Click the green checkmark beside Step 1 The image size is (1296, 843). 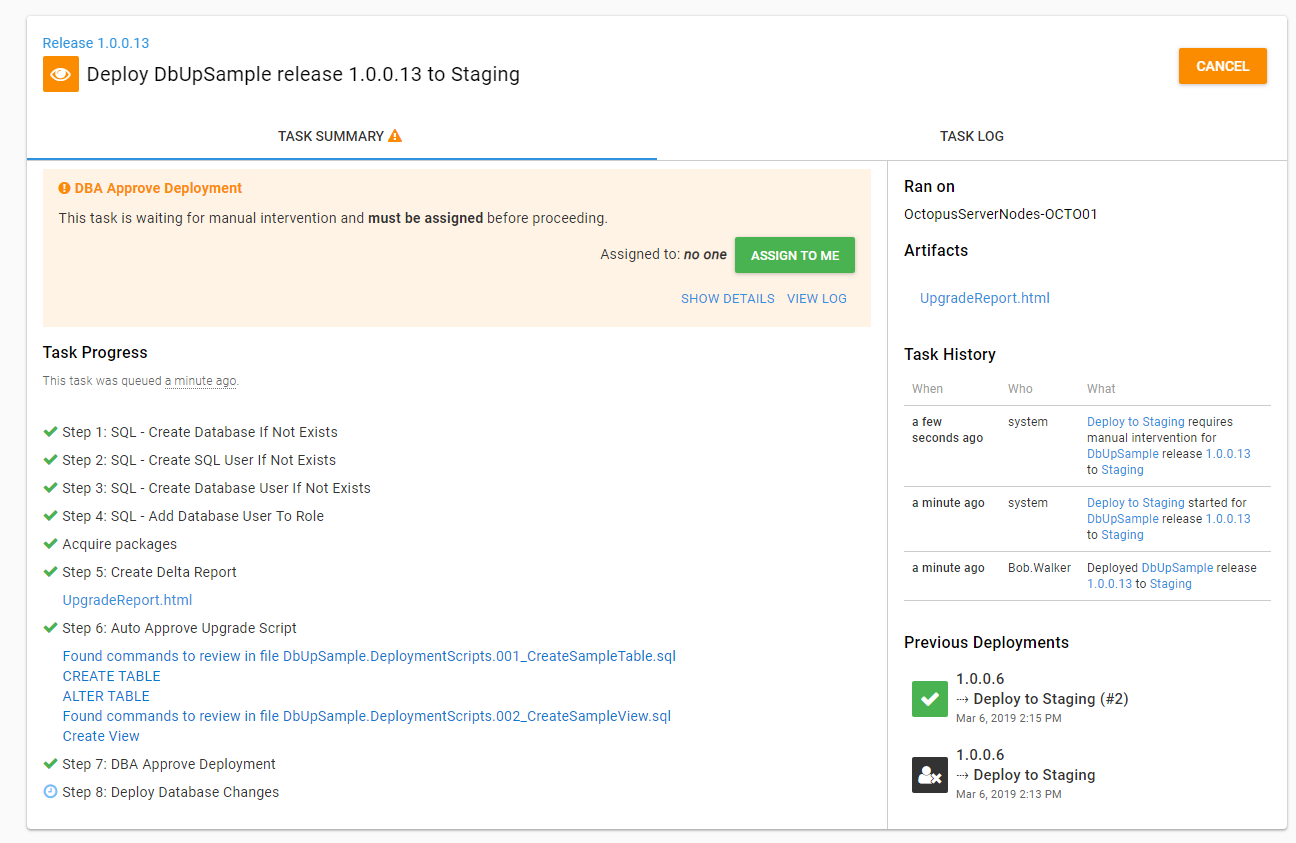tap(50, 432)
